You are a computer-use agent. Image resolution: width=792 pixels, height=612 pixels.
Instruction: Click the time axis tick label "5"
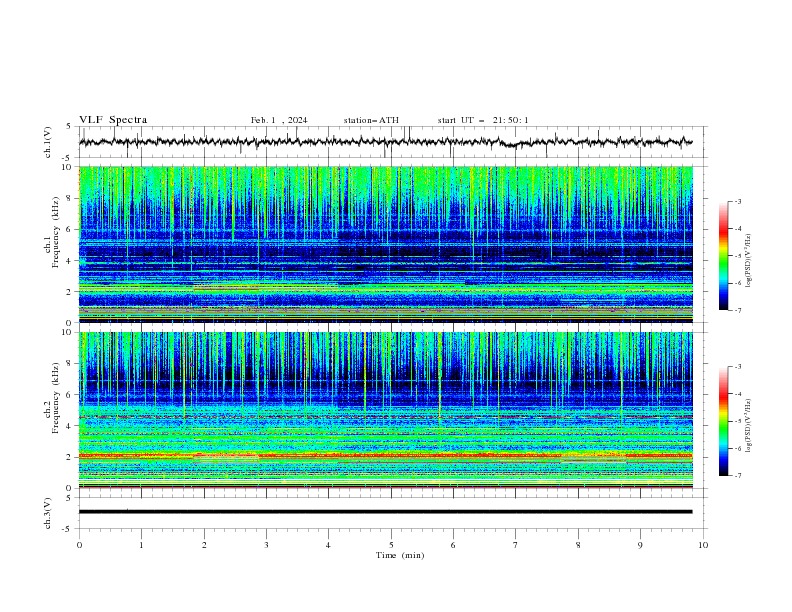[391, 545]
